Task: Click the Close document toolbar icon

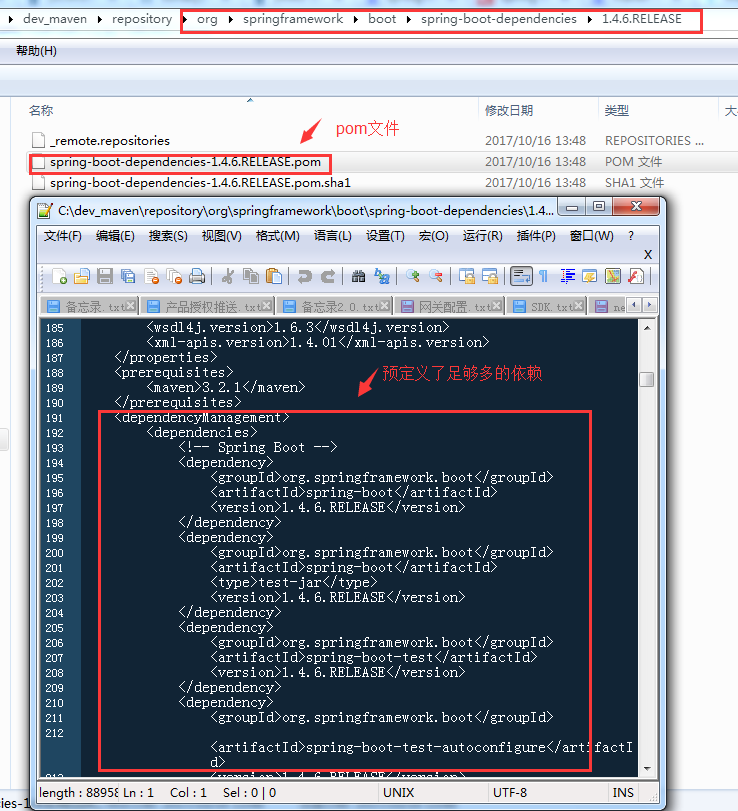Action: [151, 277]
